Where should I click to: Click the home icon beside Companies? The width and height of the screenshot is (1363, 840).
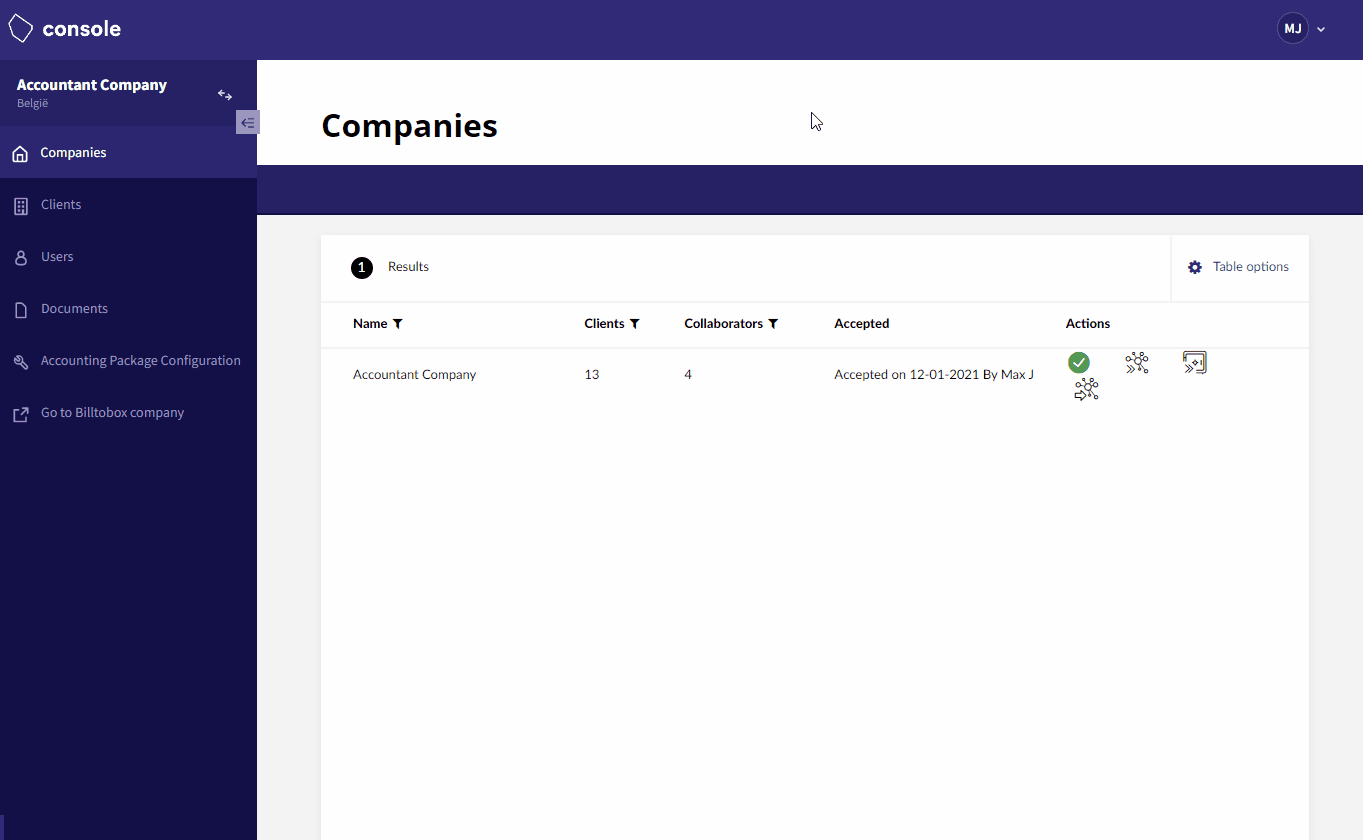pyautogui.click(x=20, y=154)
